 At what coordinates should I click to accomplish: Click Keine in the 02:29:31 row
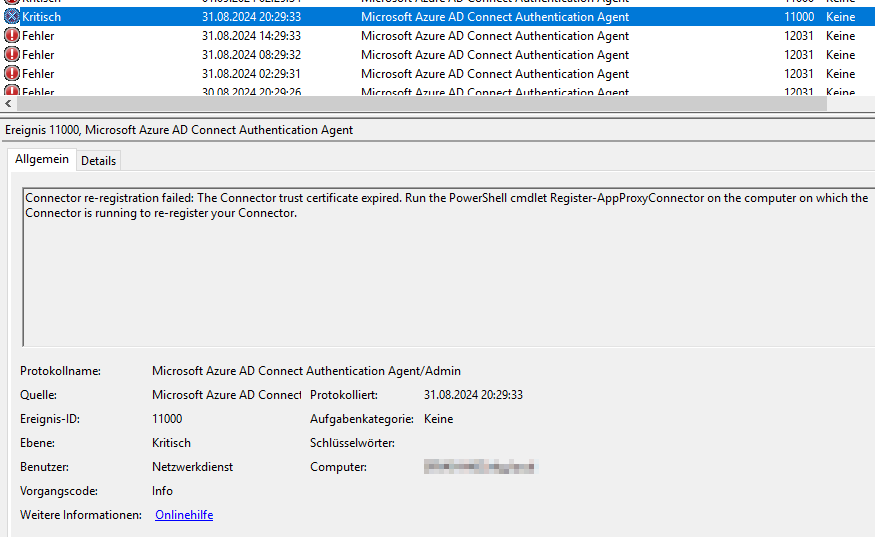[x=840, y=74]
